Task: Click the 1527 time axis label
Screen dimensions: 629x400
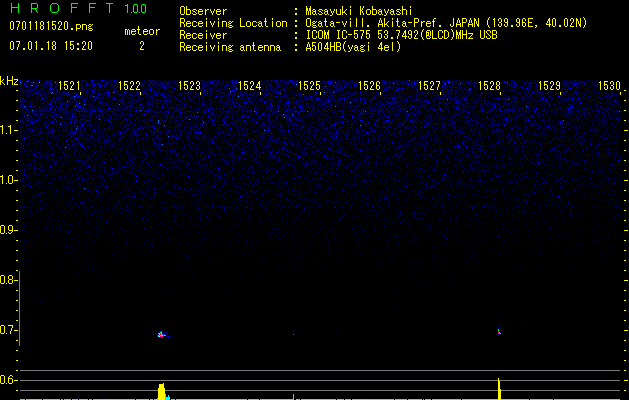Action: coord(429,86)
